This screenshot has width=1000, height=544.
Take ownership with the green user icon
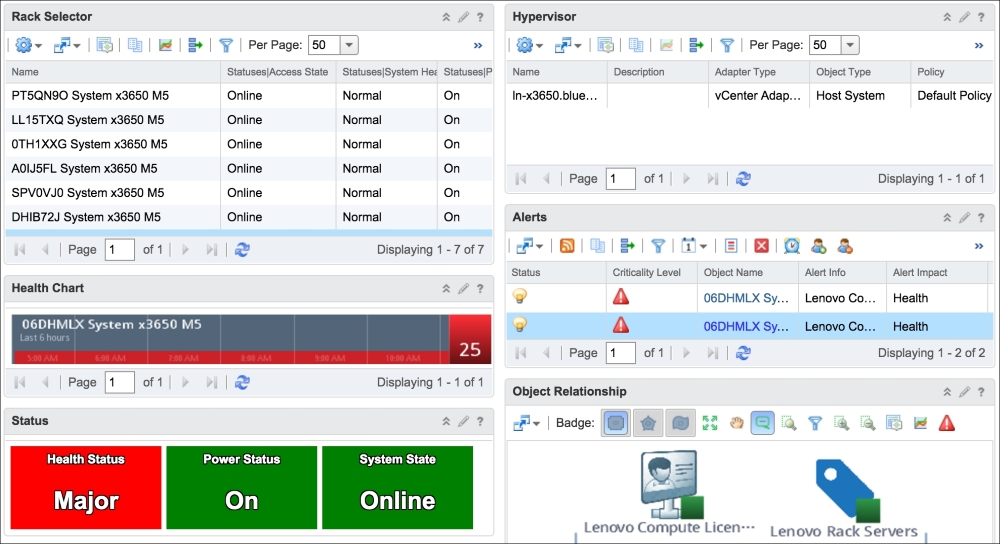point(818,246)
